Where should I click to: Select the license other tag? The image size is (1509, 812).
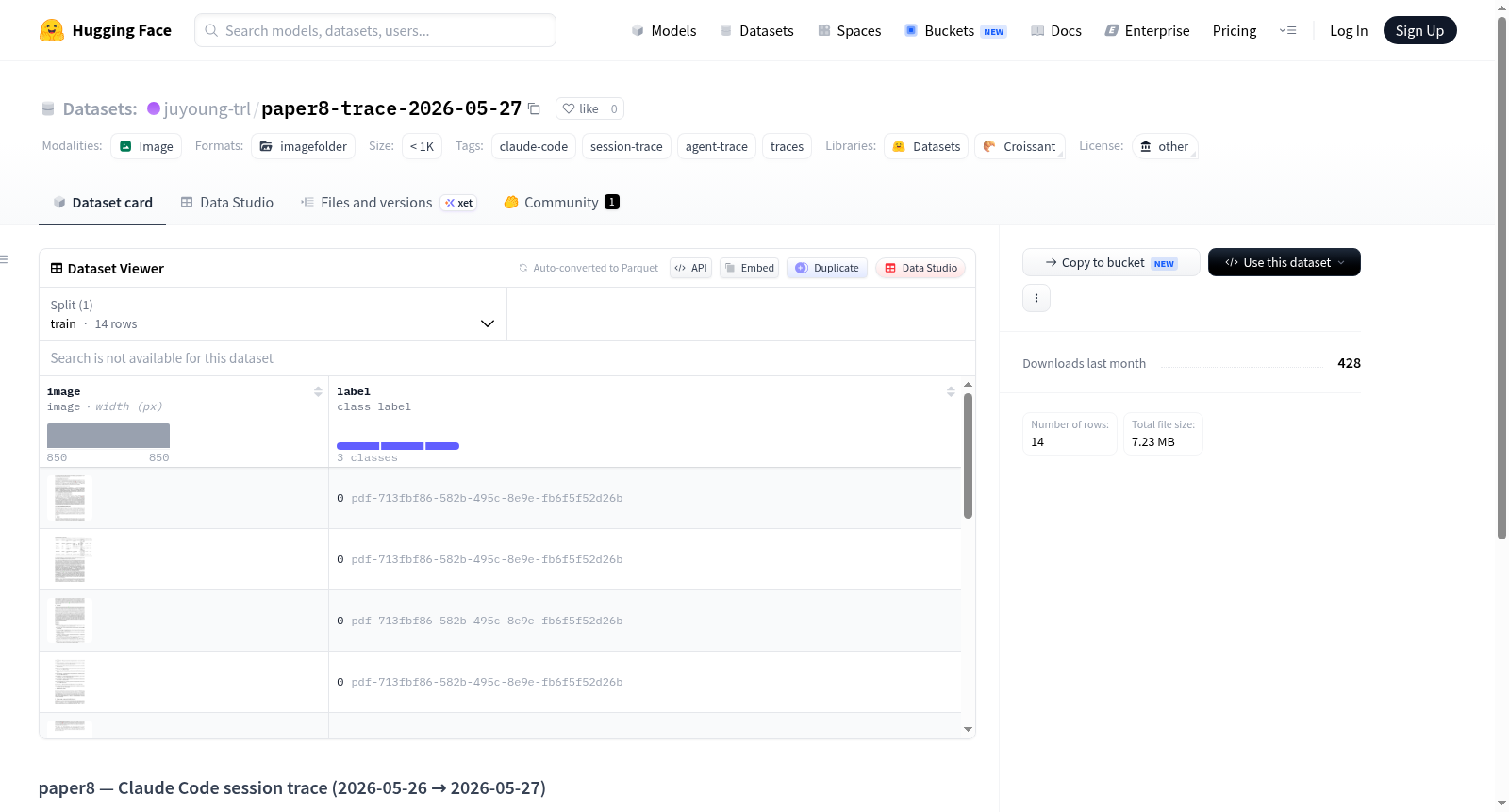tap(1165, 146)
